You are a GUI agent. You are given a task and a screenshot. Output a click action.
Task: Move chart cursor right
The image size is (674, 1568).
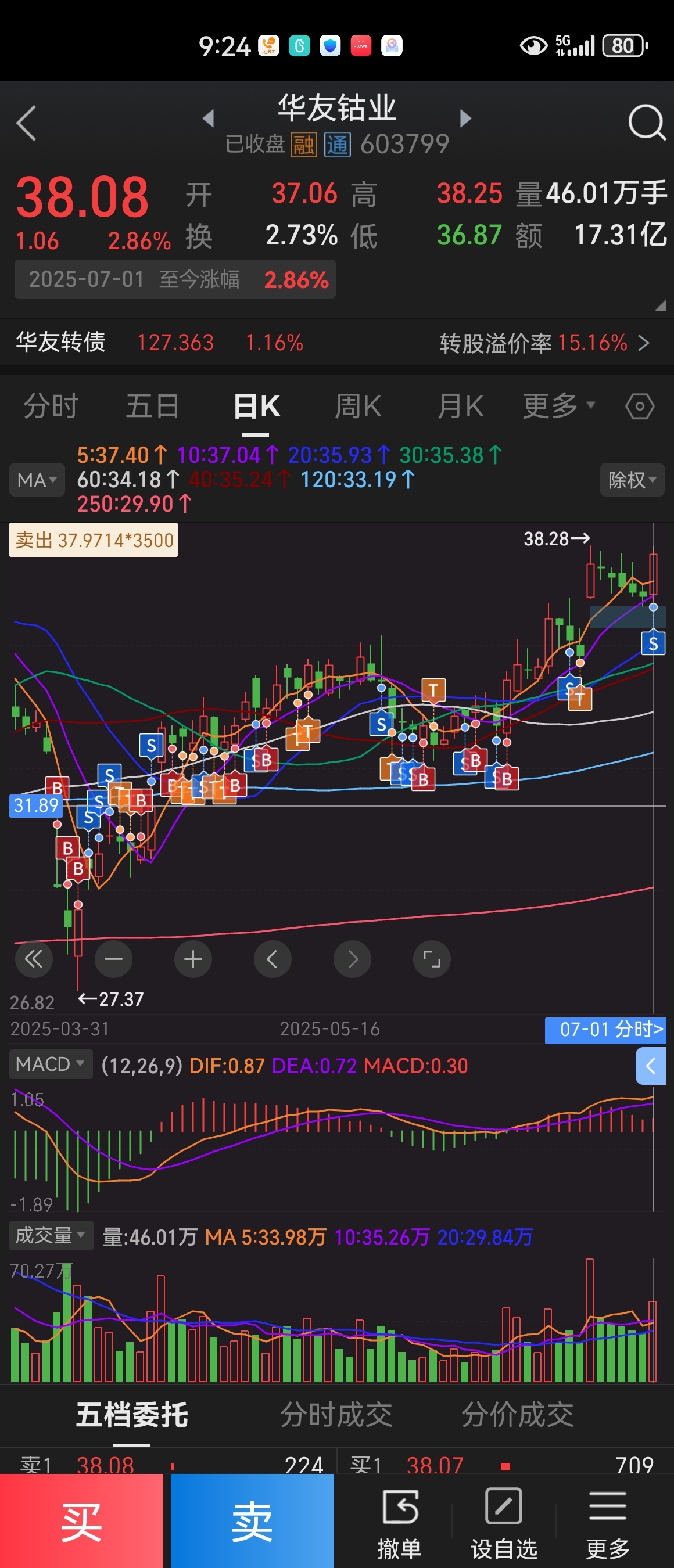pos(353,959)
